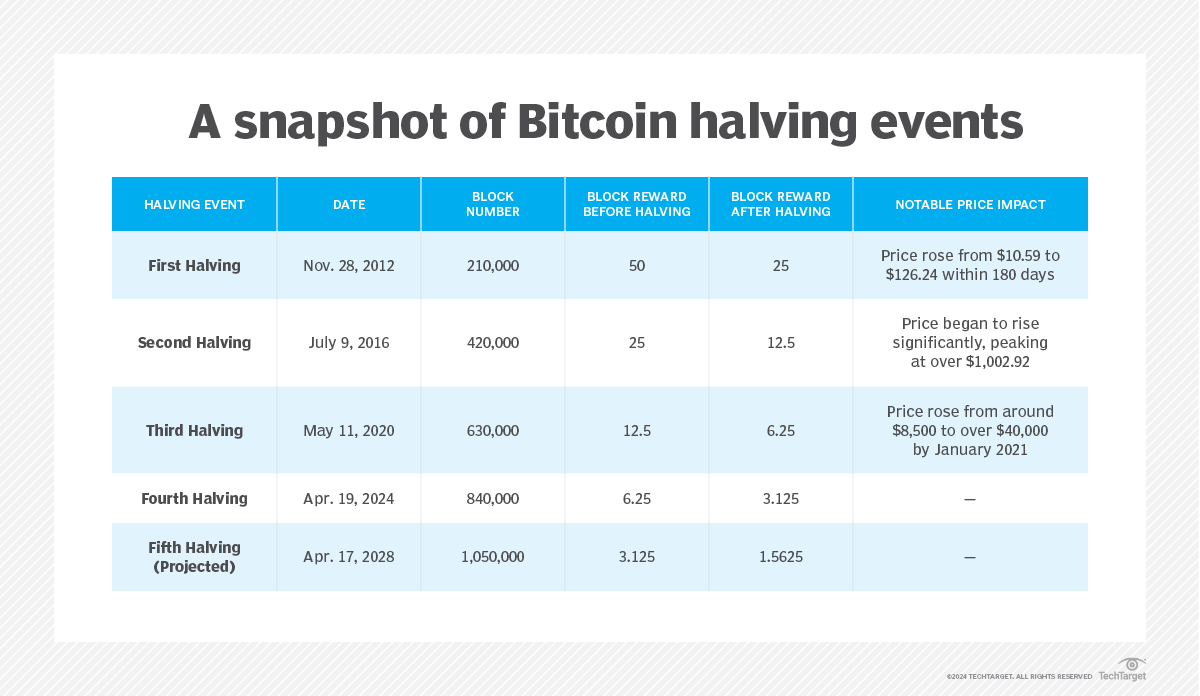Select the Date column header
This screenshot has width=1200, height=696.
click(349, 205)
